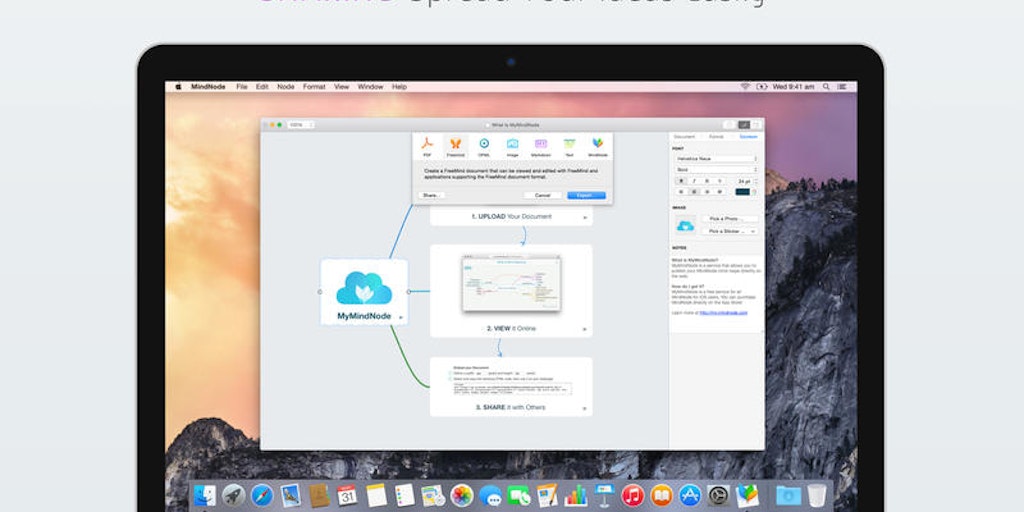The width and height of the screenshot is (1024, 512).
Task: Select Image export format icon
Action: click(513, 145)
